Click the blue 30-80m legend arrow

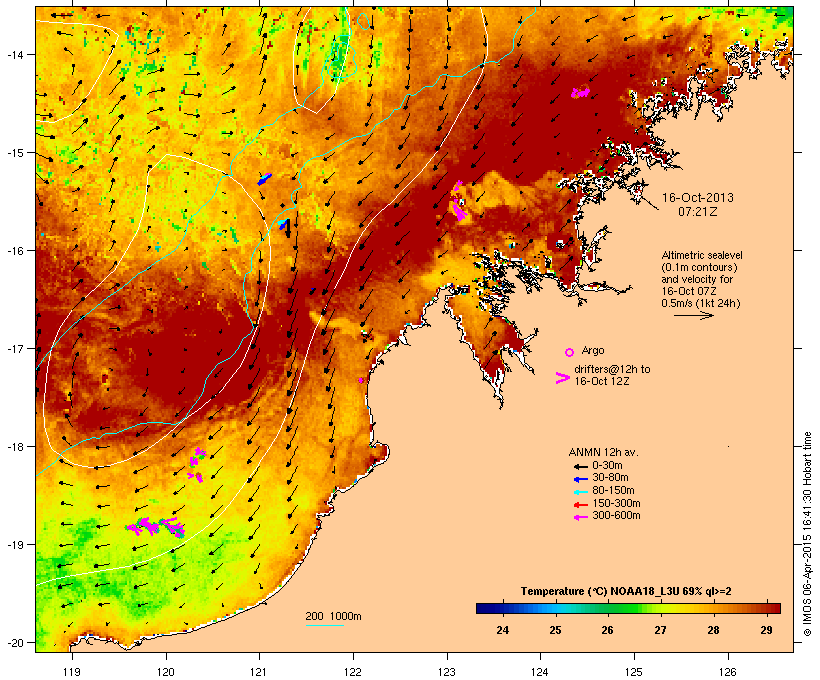point(580,479)
